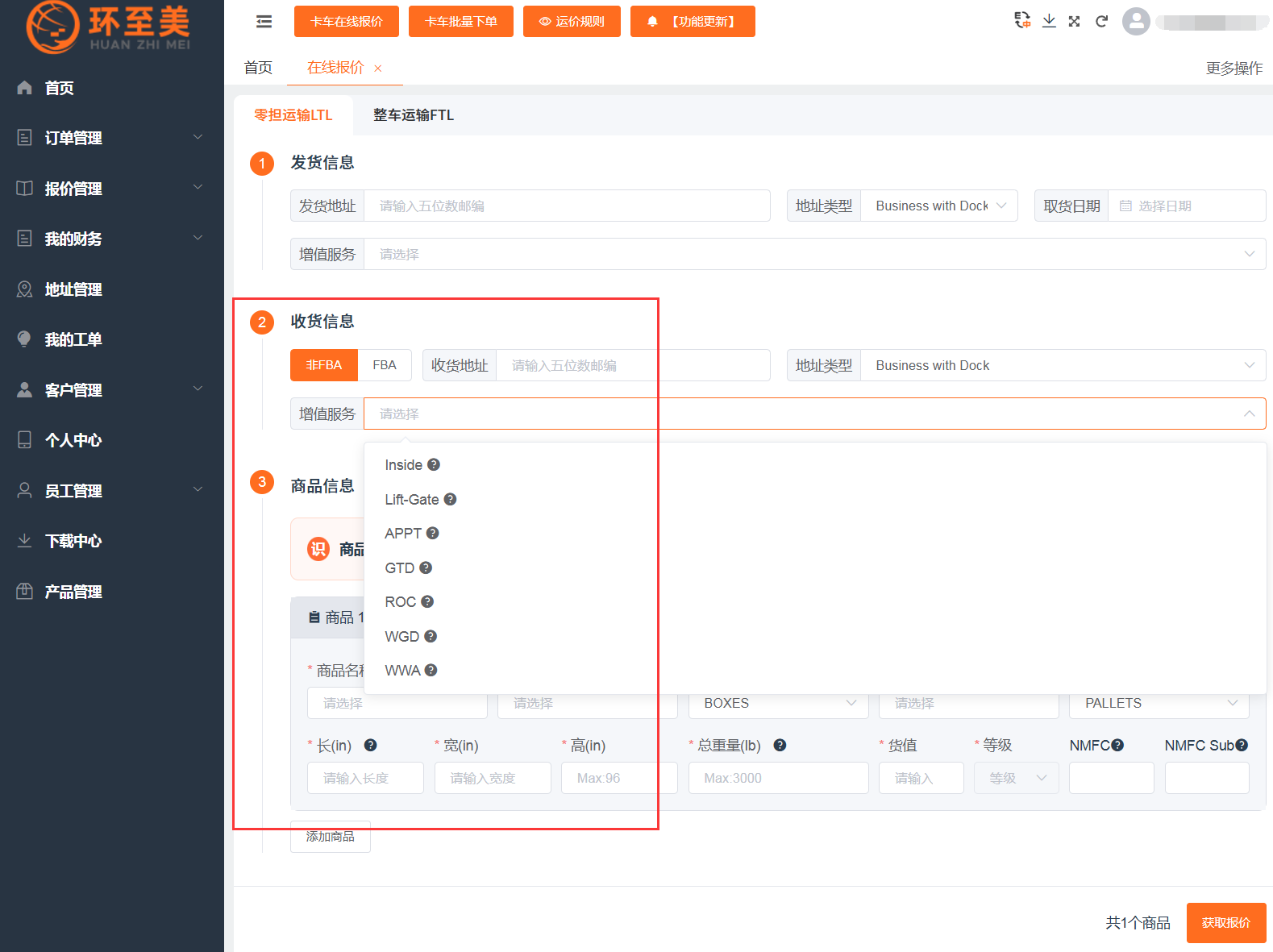Click help icon beside GTD option

(x=426, y=567)
